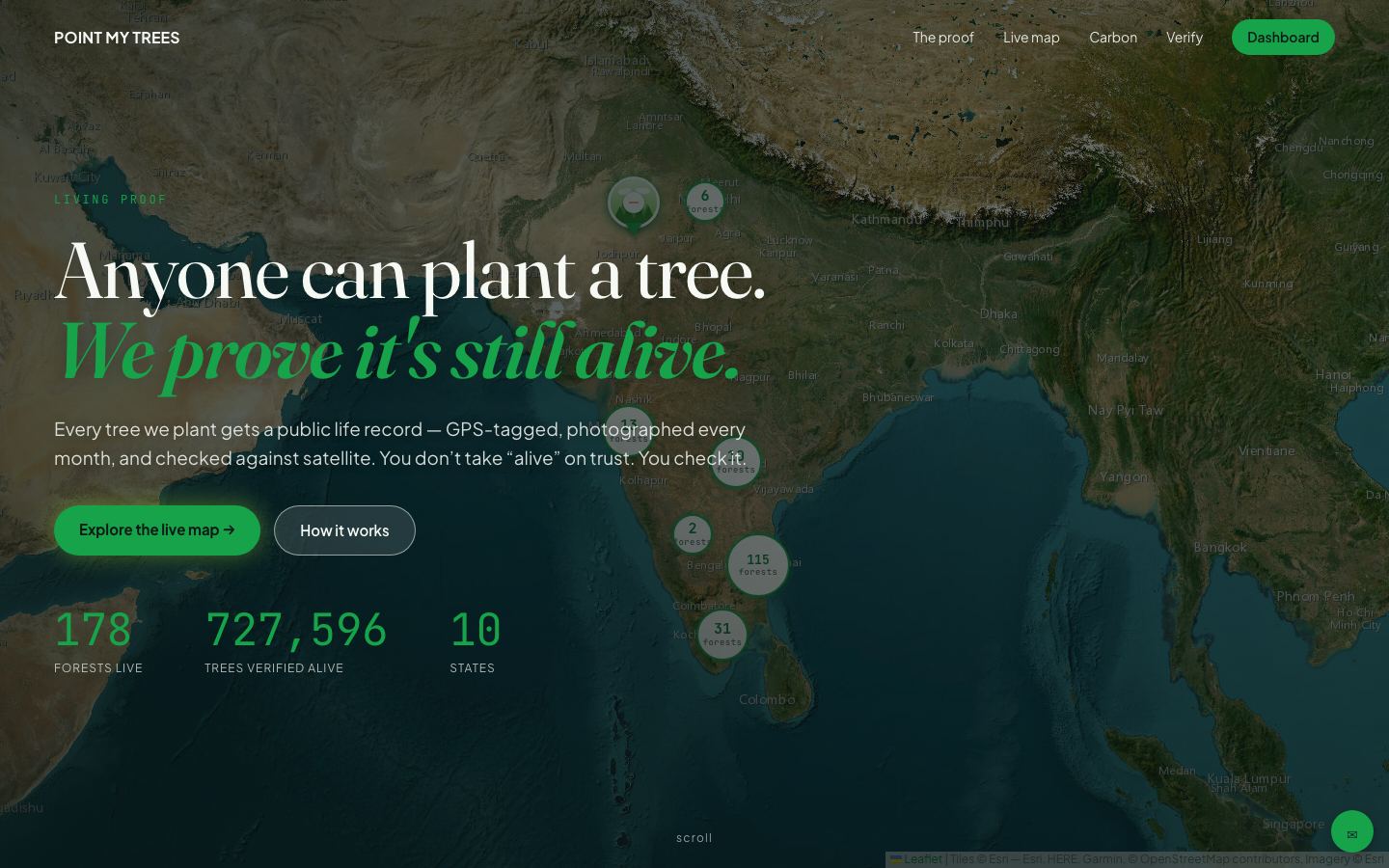Open the Live map nav link
1389x868 pixels.
click(1031, 38)
